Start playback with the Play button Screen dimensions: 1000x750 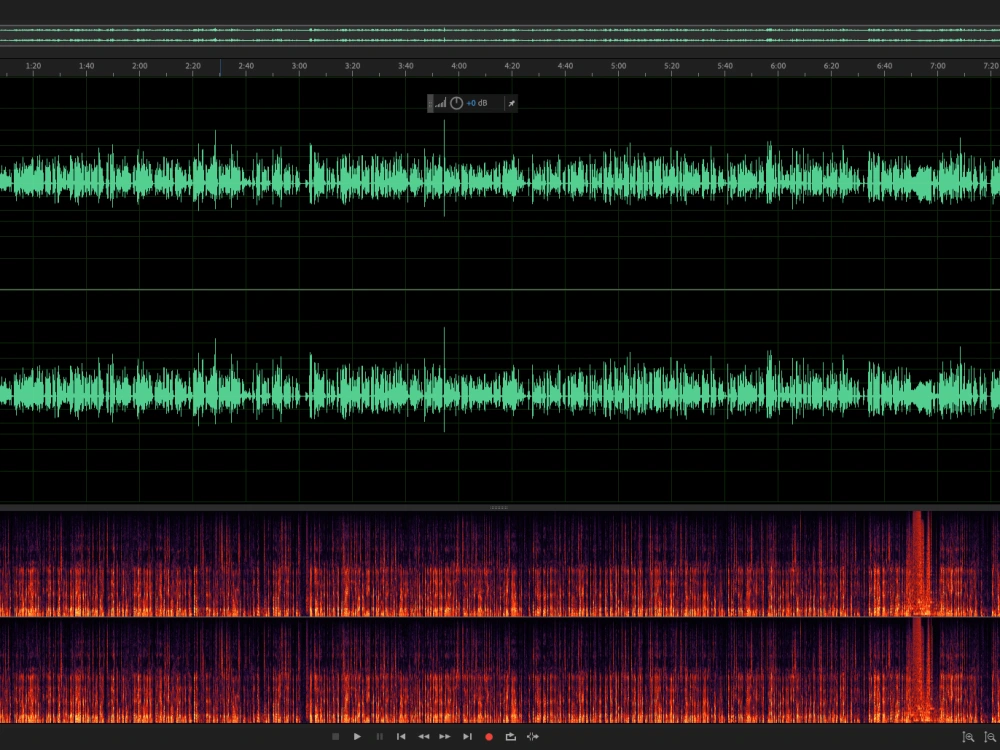pyautogui.click(x=357, y=737)
